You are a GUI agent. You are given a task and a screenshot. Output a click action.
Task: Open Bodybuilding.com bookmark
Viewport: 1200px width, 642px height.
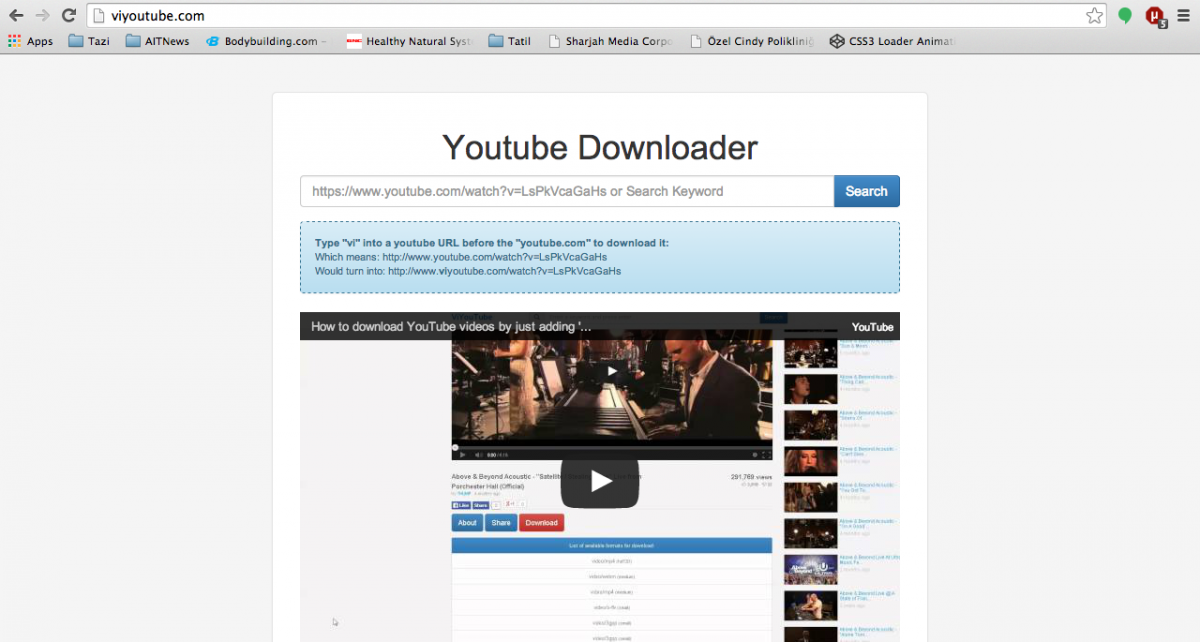tap(268, 41)
